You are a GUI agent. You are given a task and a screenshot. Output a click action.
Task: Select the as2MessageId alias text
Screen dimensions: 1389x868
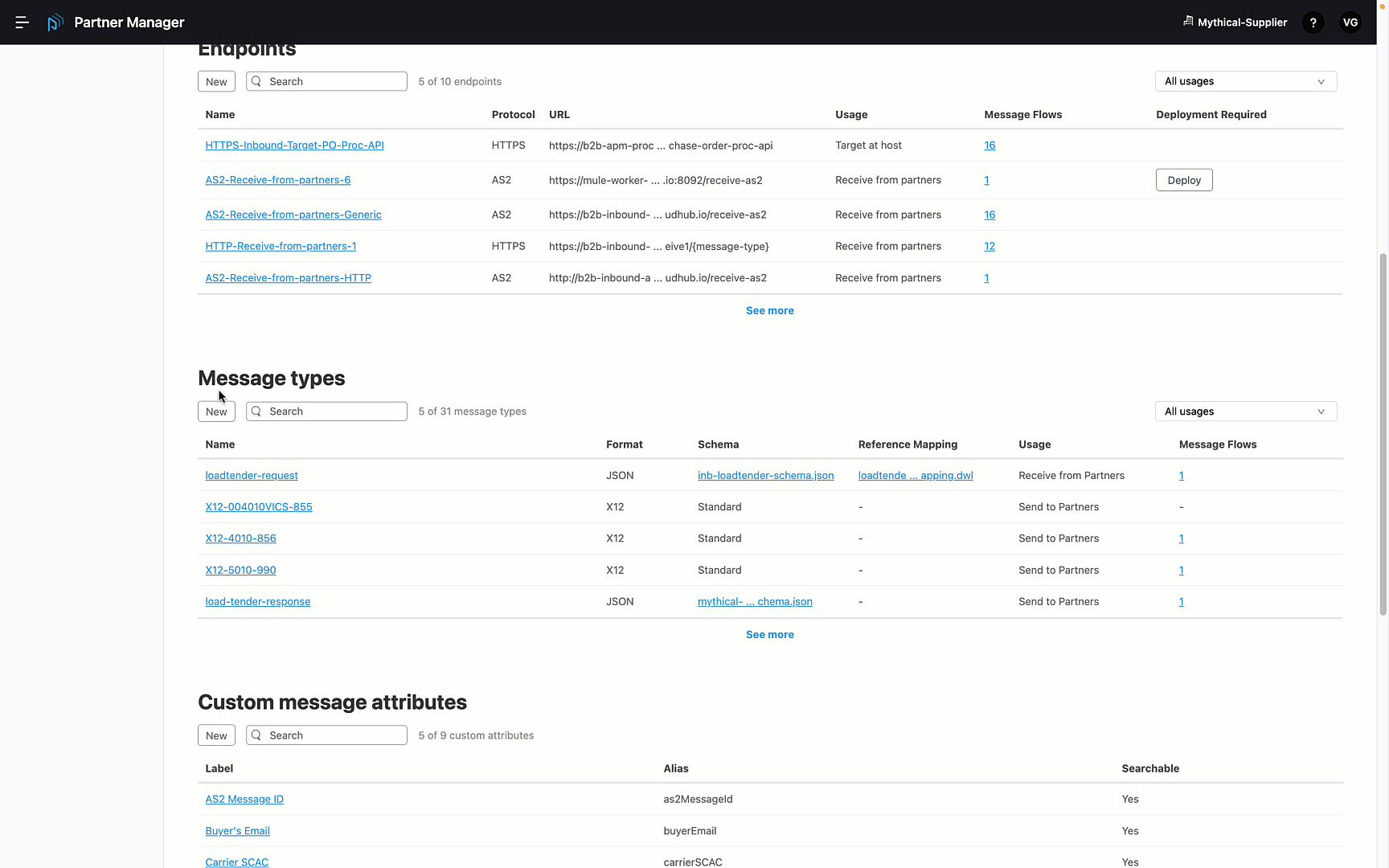click(x=698, y=800)
